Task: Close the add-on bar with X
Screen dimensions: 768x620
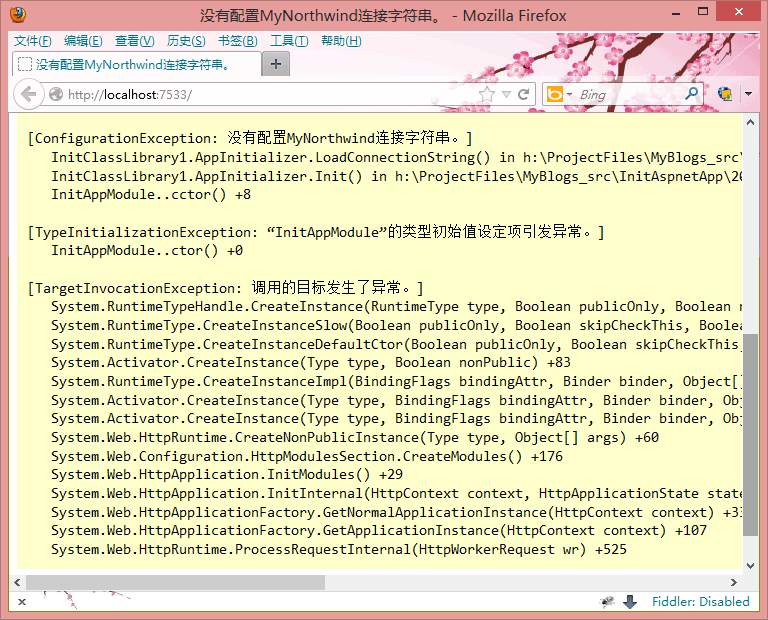Action: [22, 602]
